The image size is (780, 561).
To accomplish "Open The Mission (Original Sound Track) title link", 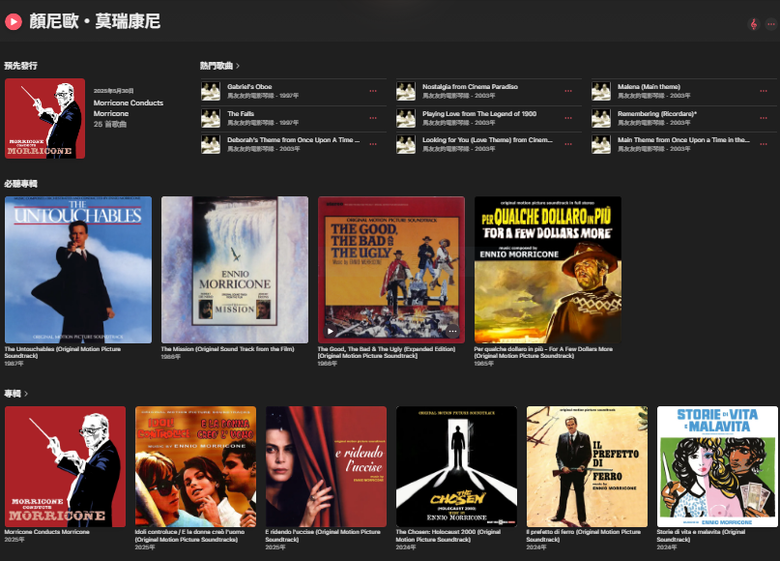I will click(227, 349).
